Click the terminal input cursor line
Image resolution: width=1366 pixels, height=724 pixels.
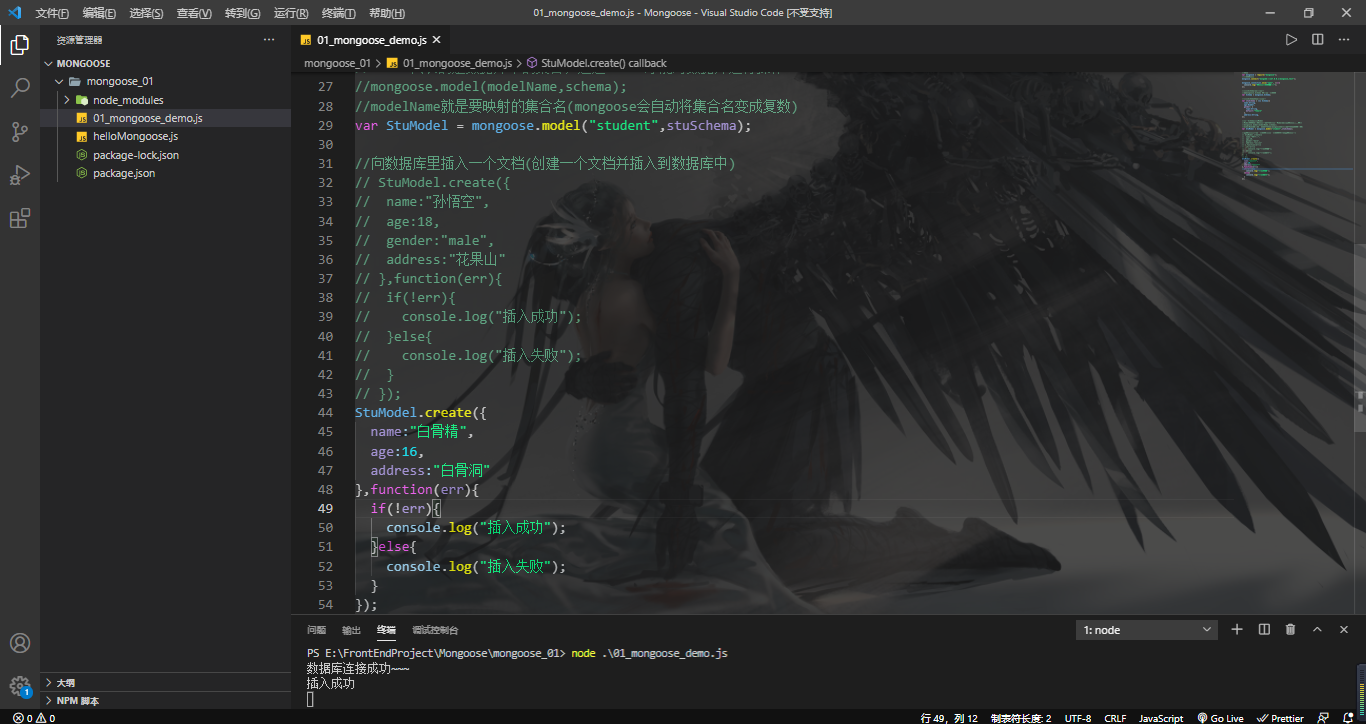point(310,699)
